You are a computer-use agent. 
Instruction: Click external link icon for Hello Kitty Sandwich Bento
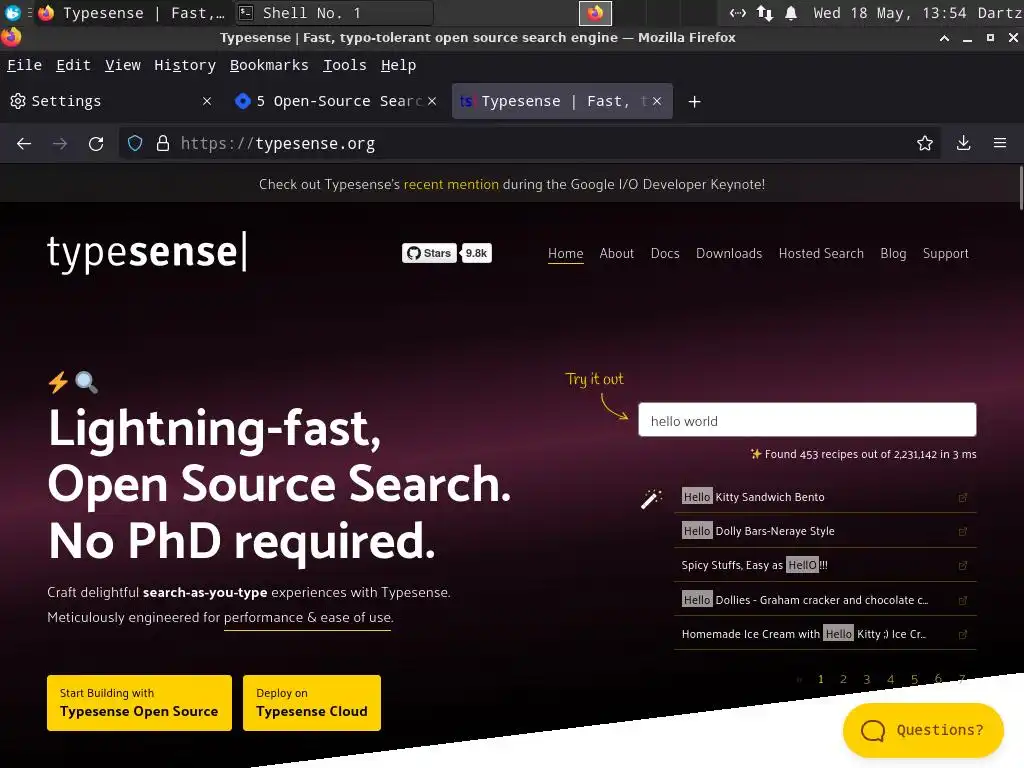(x=963, y=498)
